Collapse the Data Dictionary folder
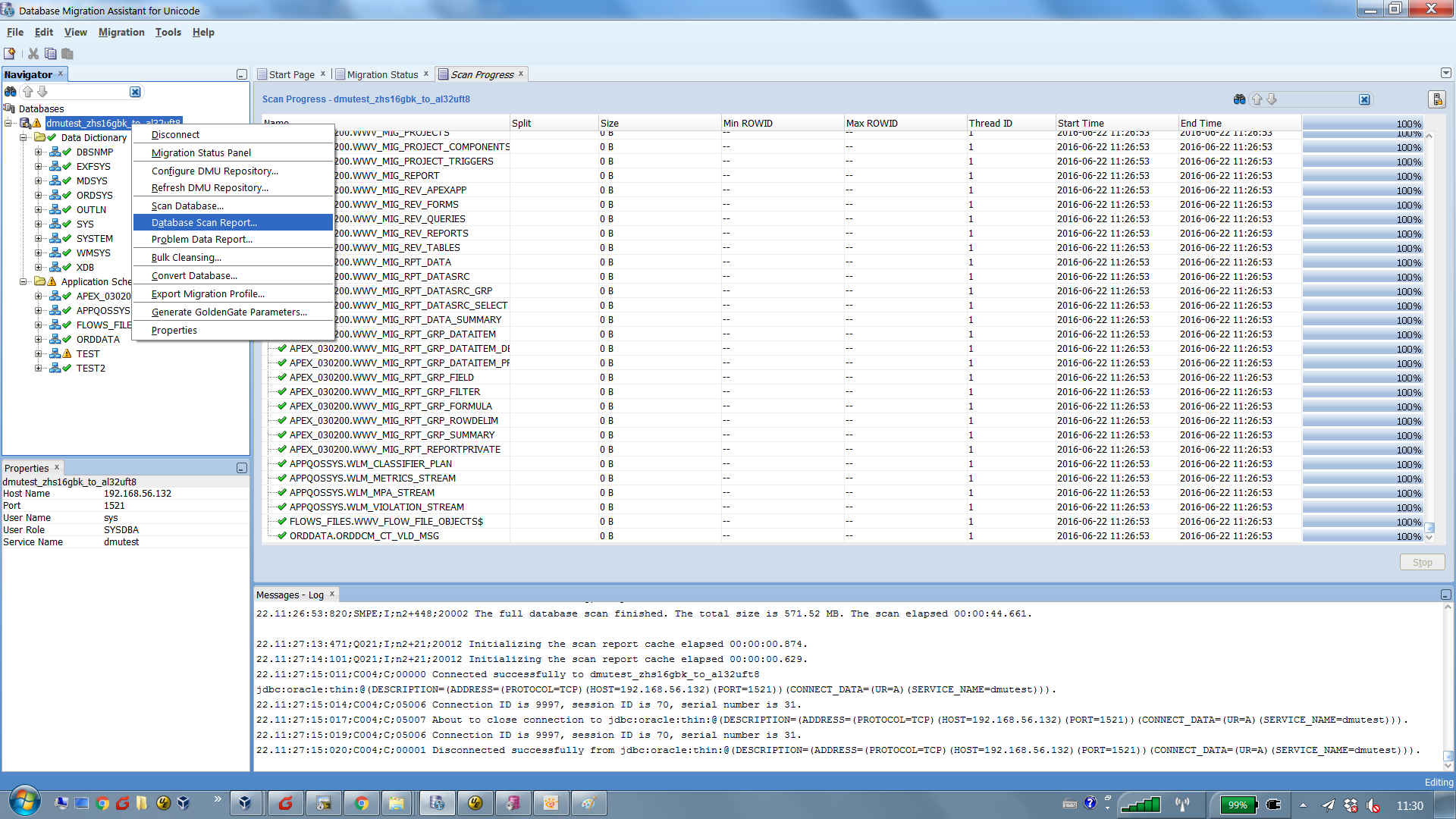This screenshot has height=819, width=1456. click(23, 138)
